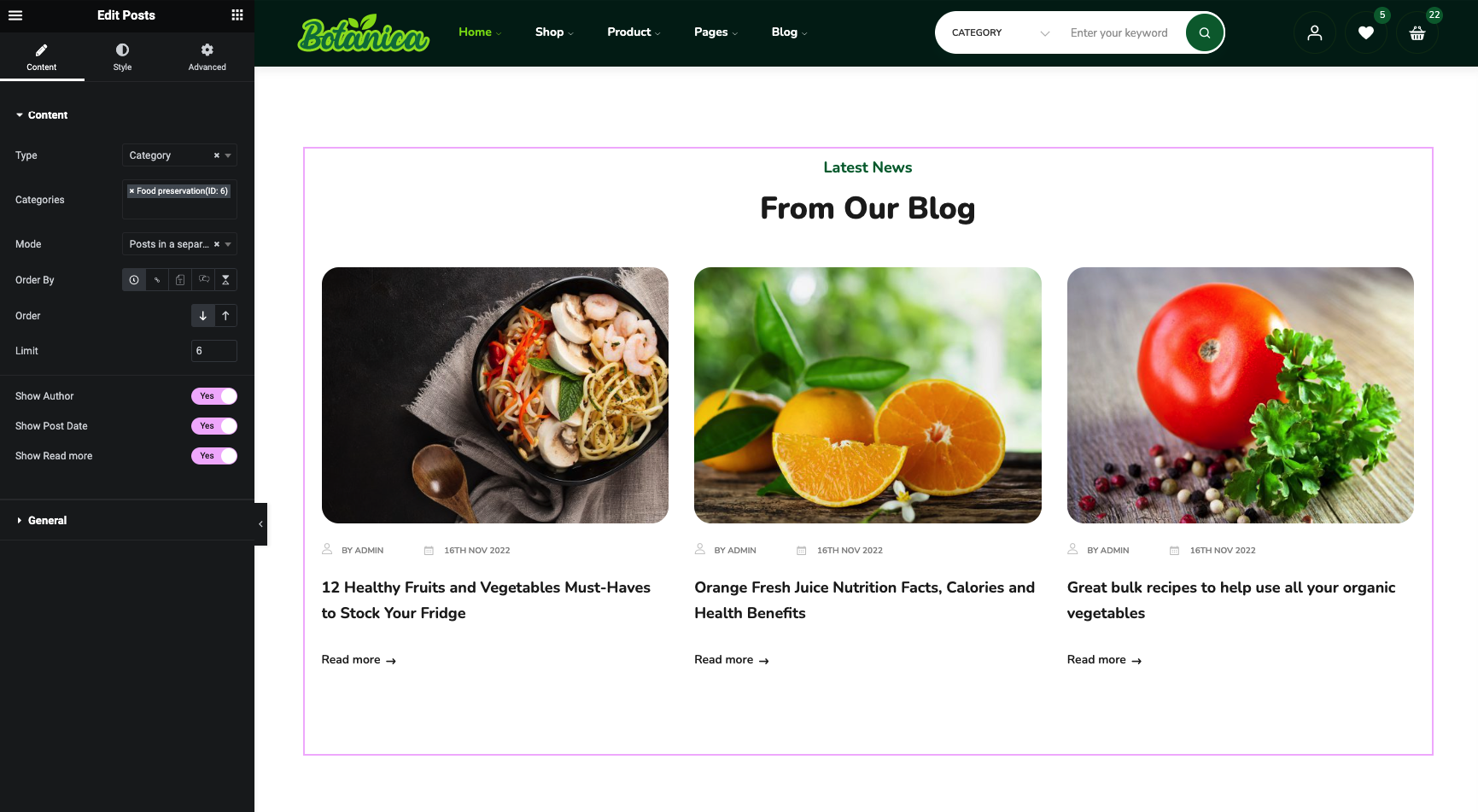Image resolution: width=1478 pixels, height=812 pixels.
Task: Open the wishlist heart icon
Action: pyautogui.click(x=1366, y=32)
